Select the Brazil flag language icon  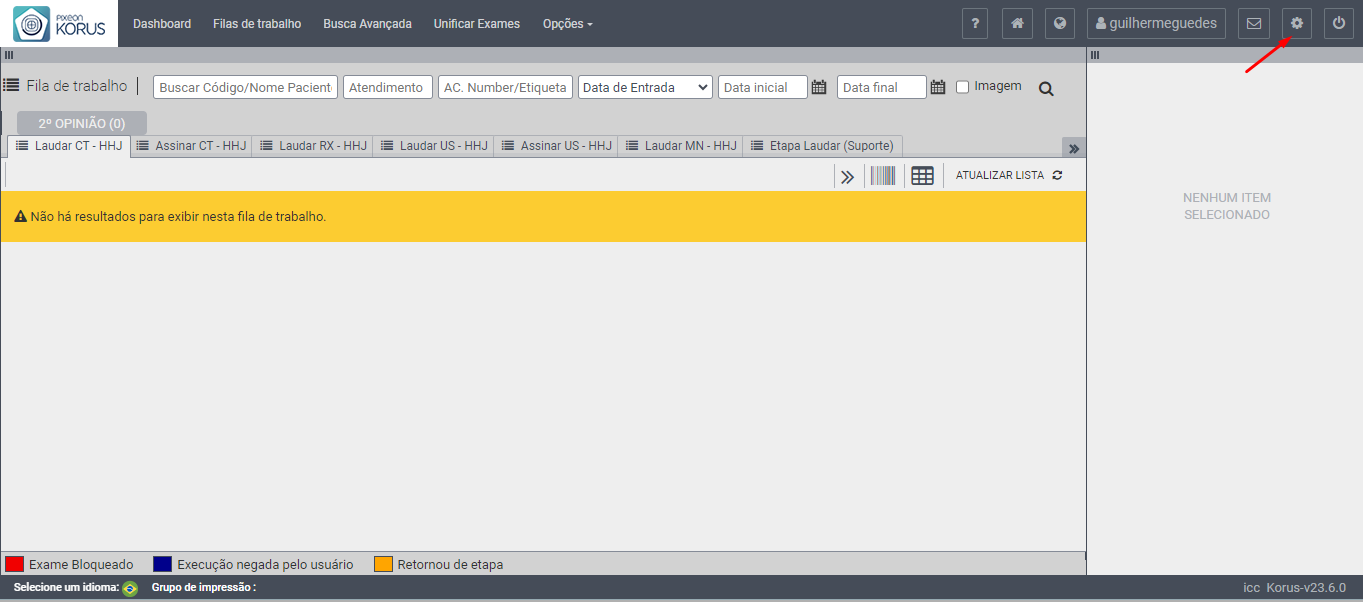click(130, 588)
